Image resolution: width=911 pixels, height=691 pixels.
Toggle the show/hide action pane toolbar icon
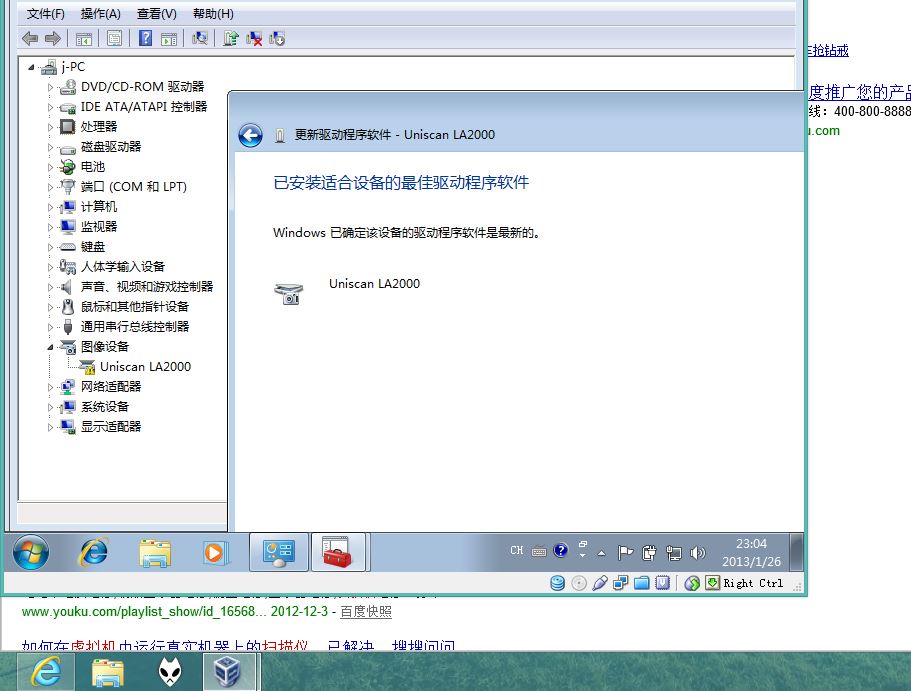pos(169,39)
